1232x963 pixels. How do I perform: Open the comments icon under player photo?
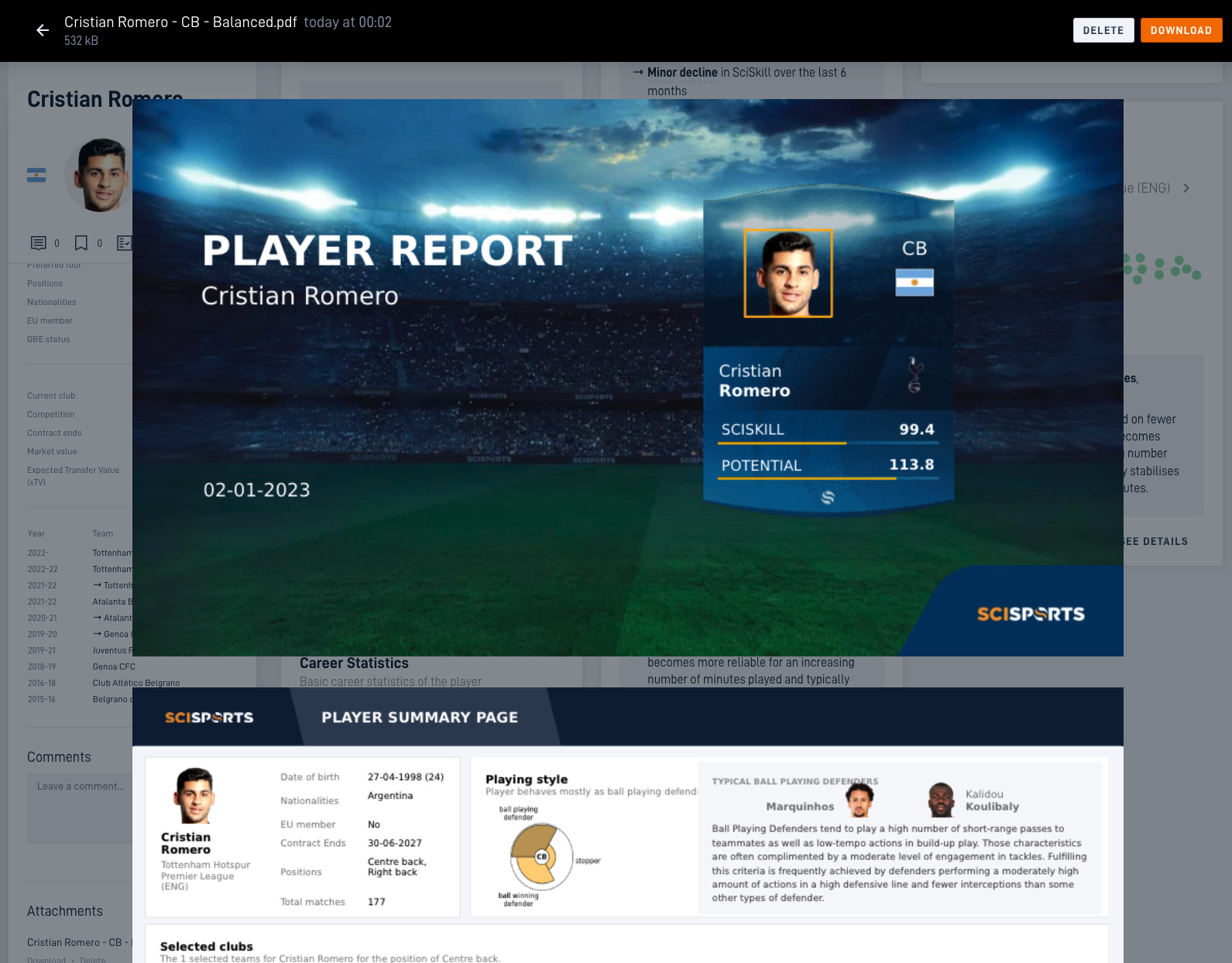[38, 243]
